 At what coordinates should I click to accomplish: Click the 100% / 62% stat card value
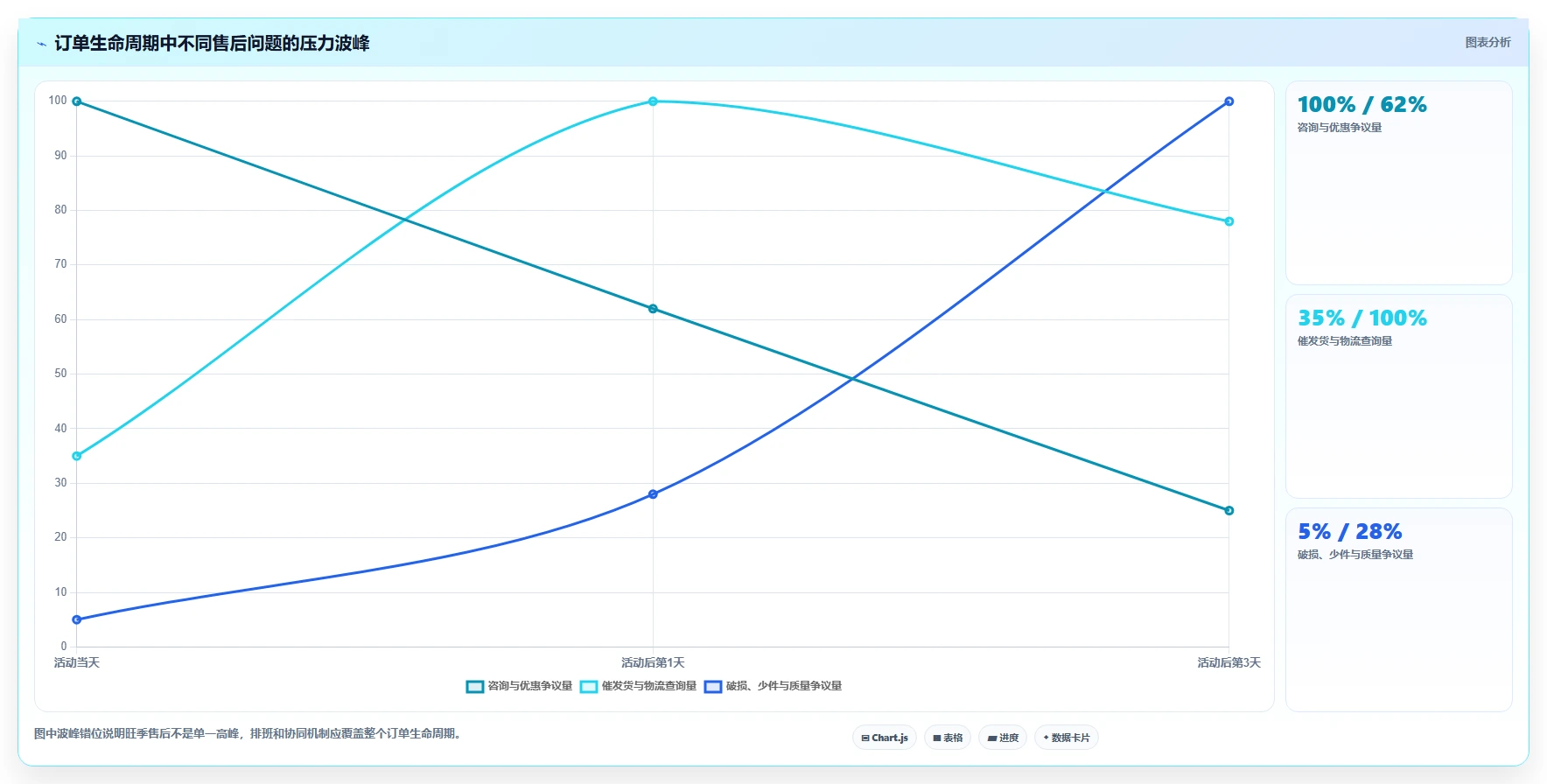pyautogui.click(x=1361, y=105)
